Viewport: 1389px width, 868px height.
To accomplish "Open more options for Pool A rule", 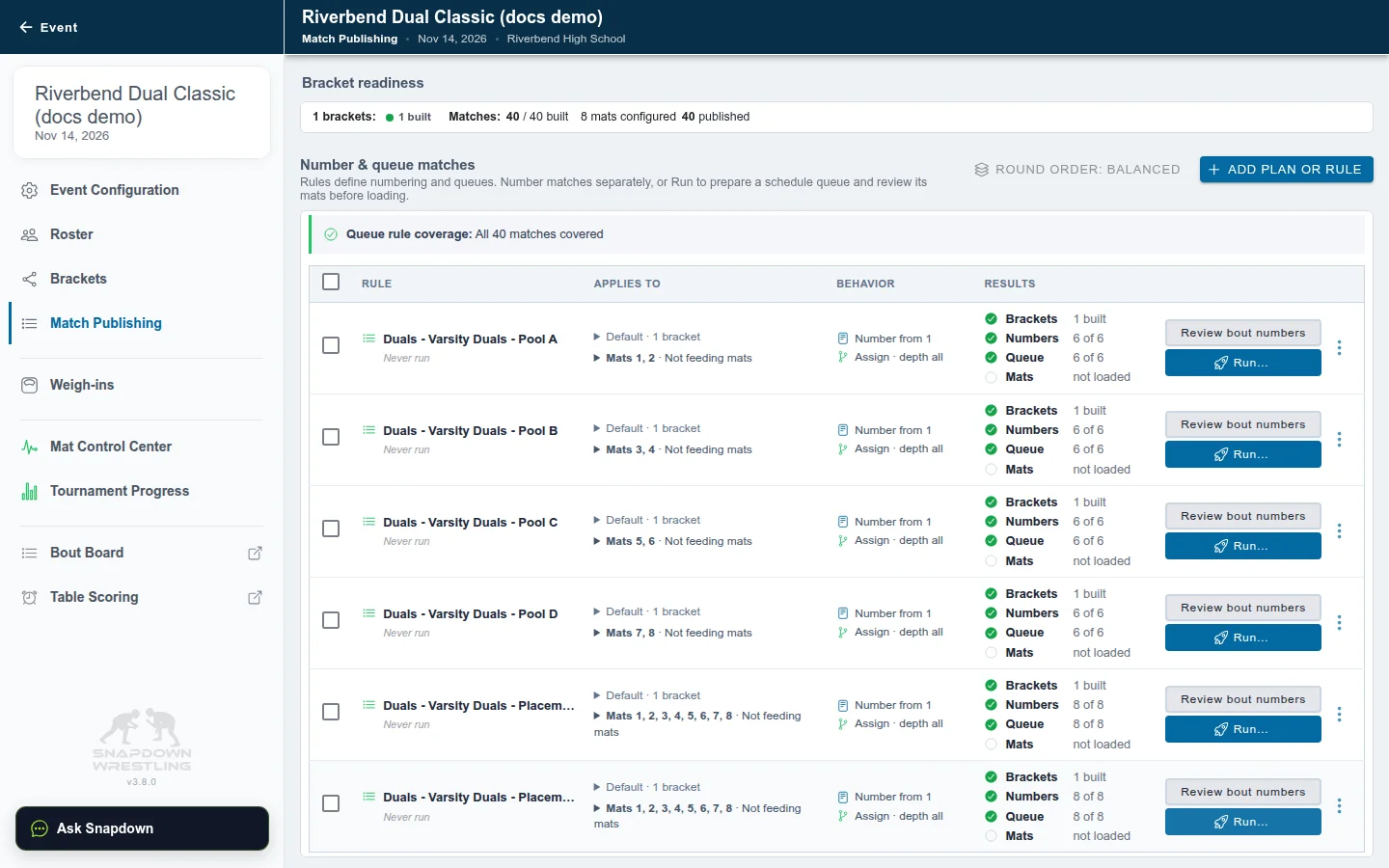I will (1339, 348).
